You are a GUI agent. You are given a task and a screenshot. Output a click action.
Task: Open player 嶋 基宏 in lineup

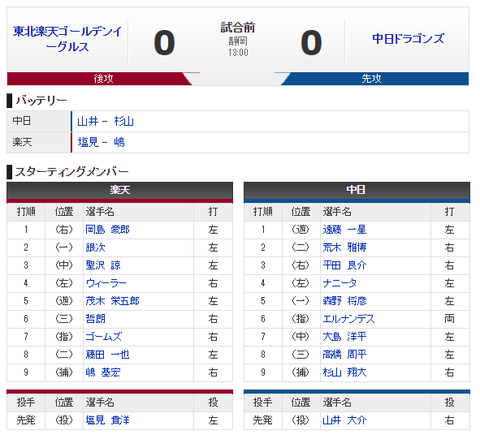[103, 372]
